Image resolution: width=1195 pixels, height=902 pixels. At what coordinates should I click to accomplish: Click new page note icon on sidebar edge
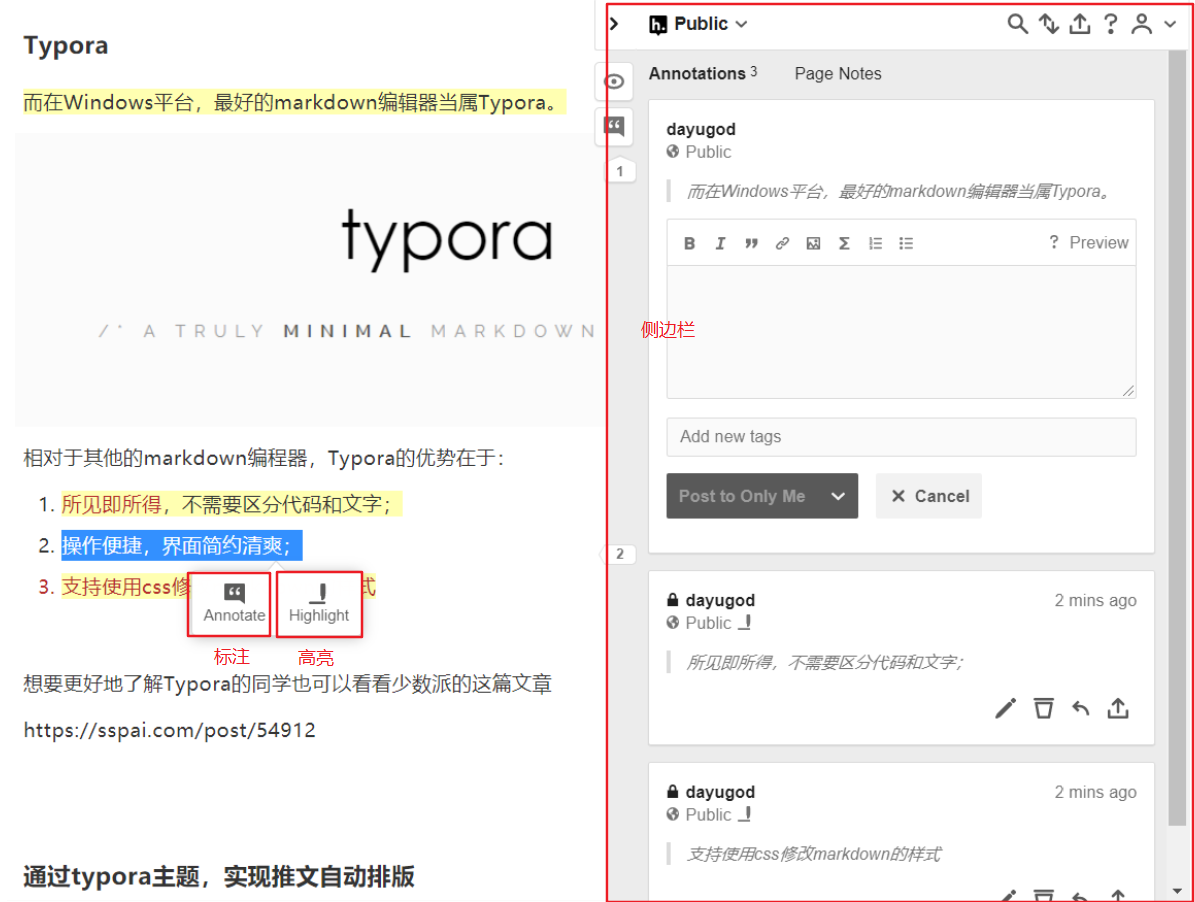point(614,126)
